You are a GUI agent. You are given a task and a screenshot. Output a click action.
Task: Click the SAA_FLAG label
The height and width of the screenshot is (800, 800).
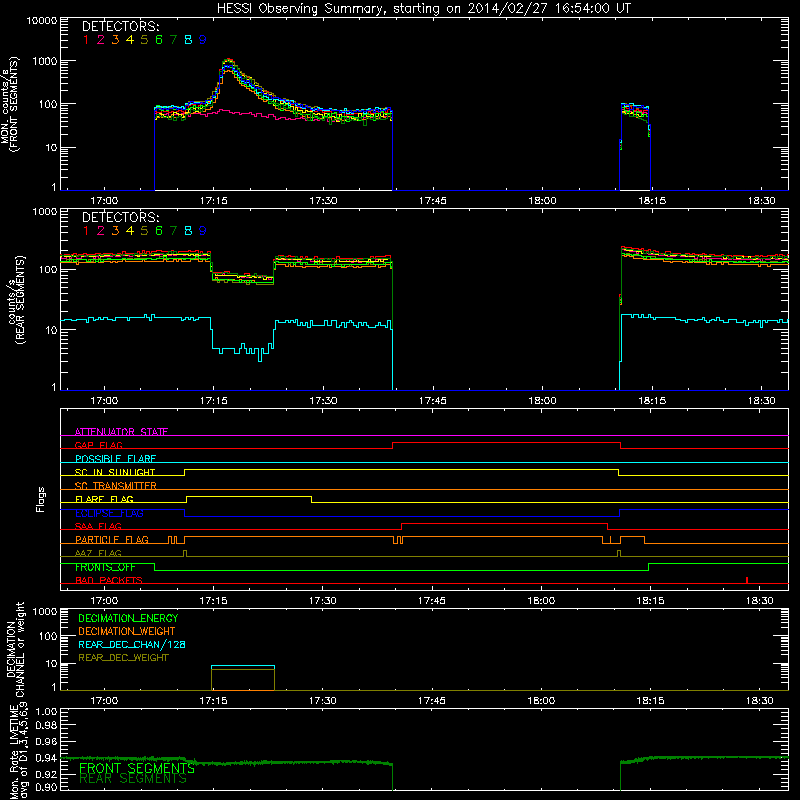[98, 526]
